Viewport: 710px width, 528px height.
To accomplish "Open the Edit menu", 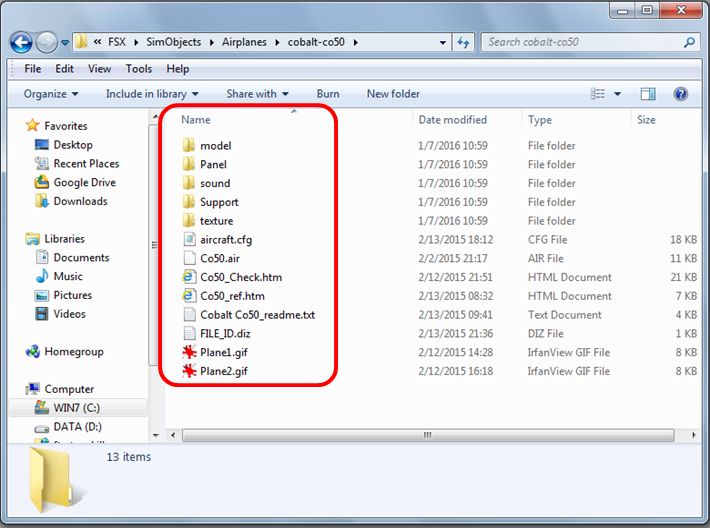I will [x=64, y=69].
